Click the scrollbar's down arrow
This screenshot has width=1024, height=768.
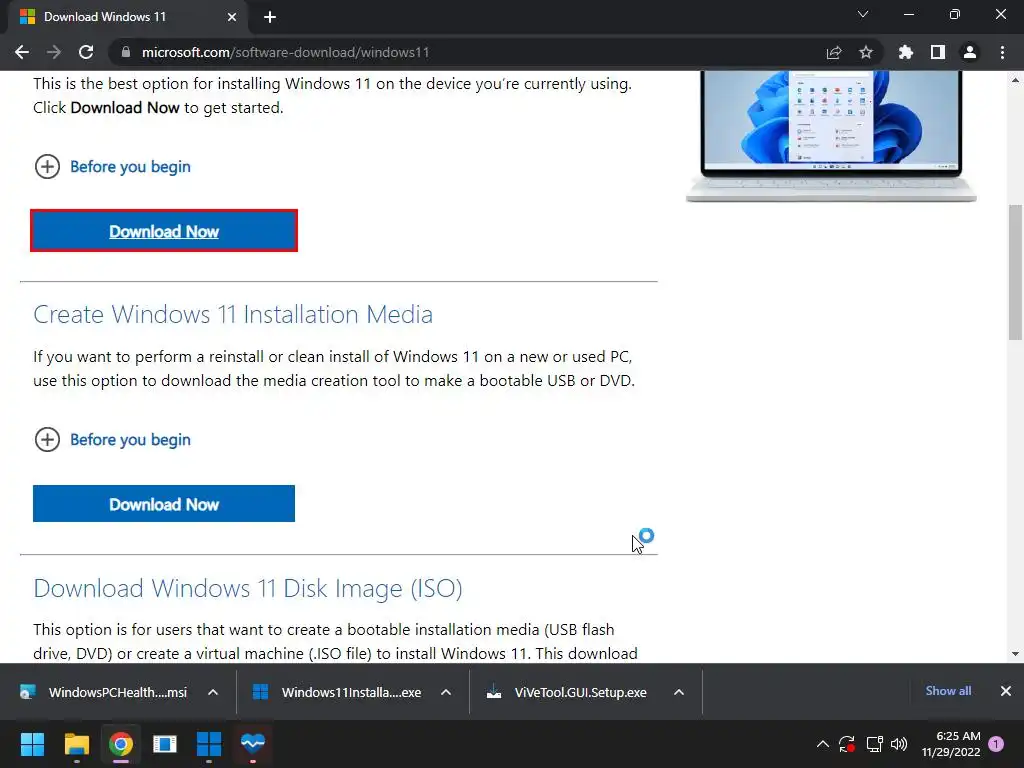(1015, 654)
